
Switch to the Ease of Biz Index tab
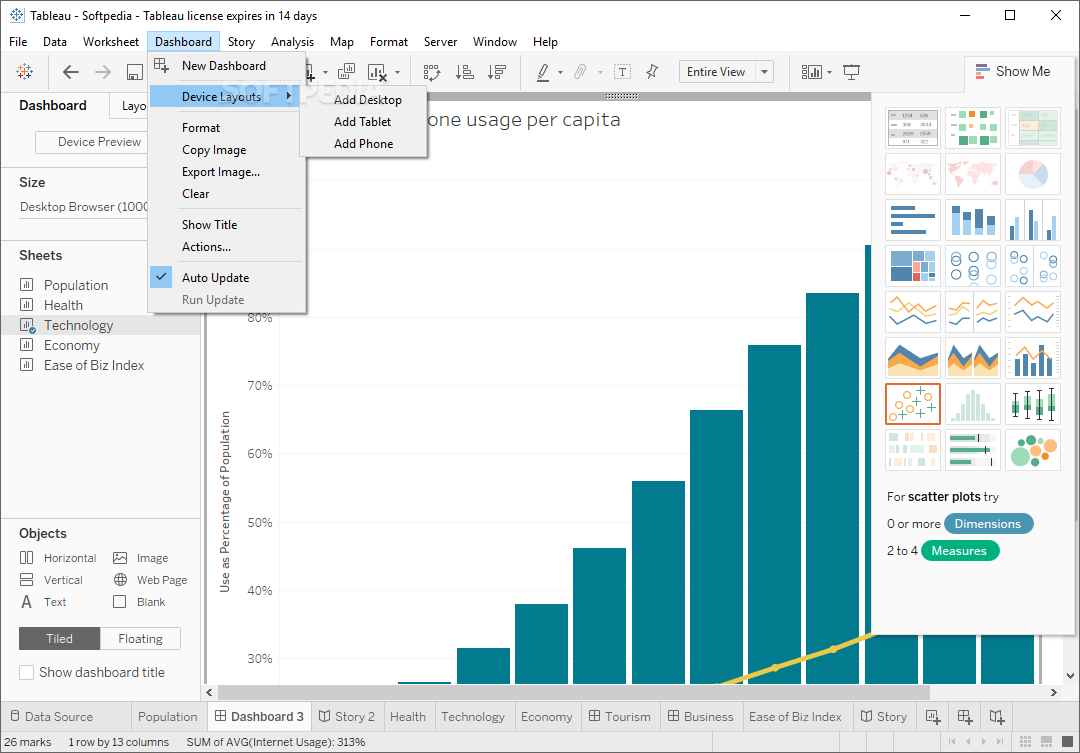[x=795, y=717]
